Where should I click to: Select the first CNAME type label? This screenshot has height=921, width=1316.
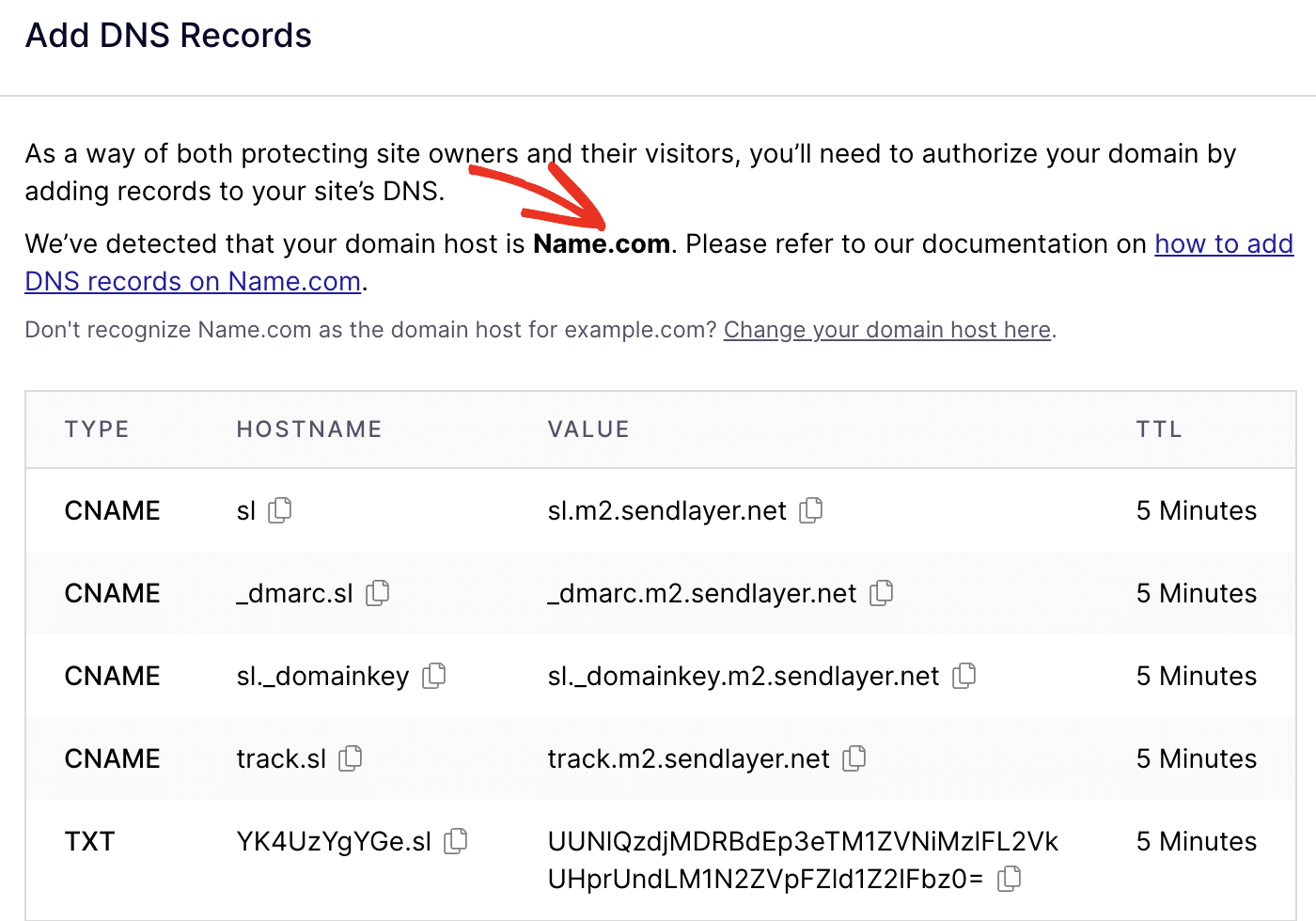[111, 510]
